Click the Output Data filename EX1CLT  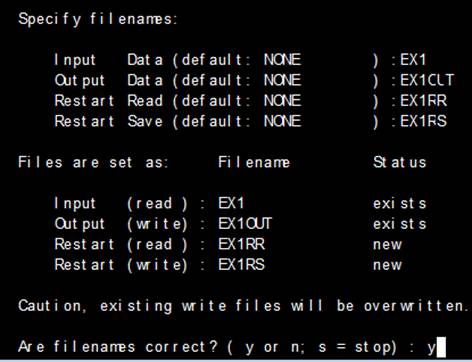point(427,80)
